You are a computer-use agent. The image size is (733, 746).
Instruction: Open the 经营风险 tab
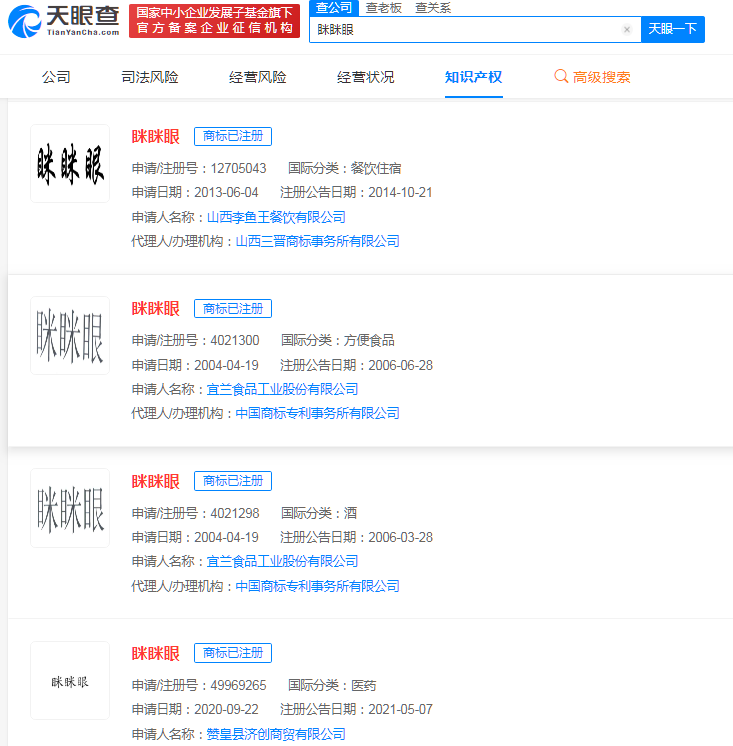tap(258, 77)
